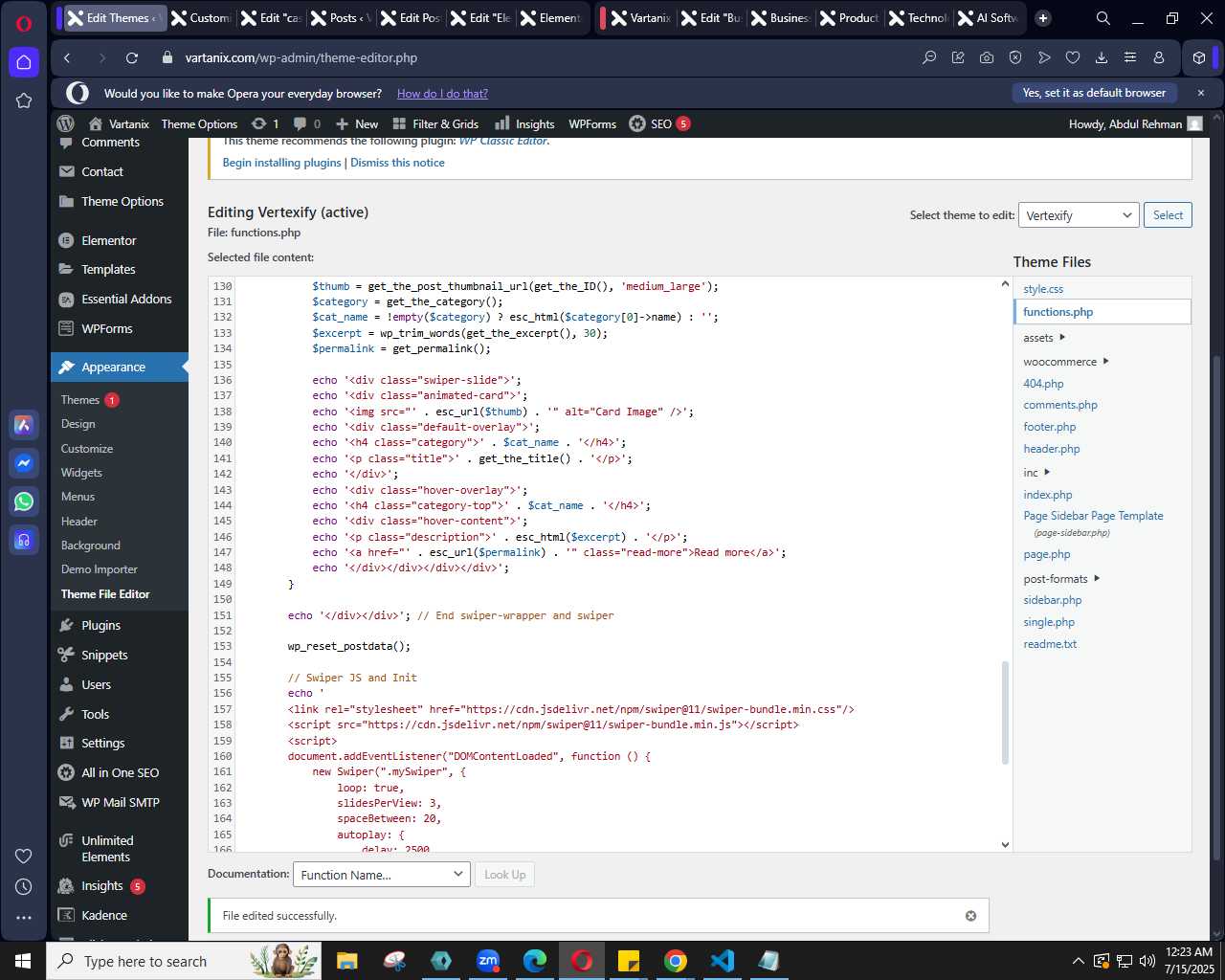Open Customize submenu under Appearance

tap(87, 449)
